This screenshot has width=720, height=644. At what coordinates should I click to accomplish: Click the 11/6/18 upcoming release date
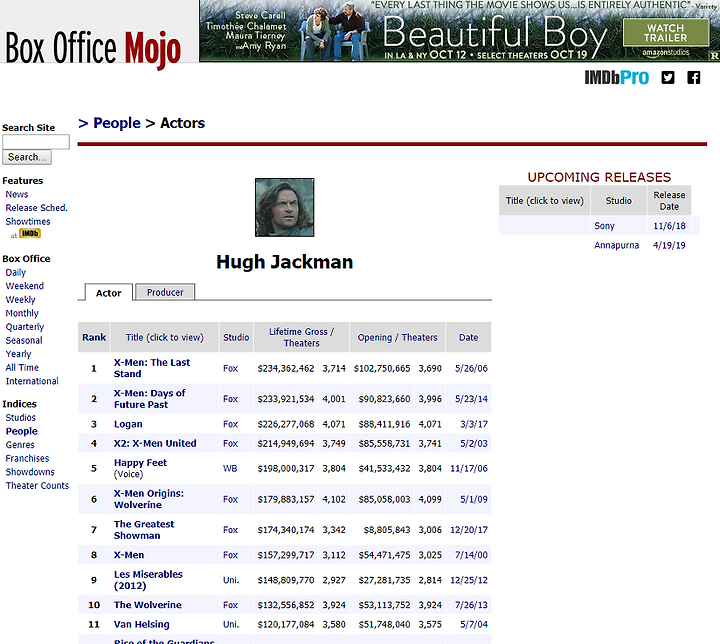pyautogui.click(x=669, y=226)
